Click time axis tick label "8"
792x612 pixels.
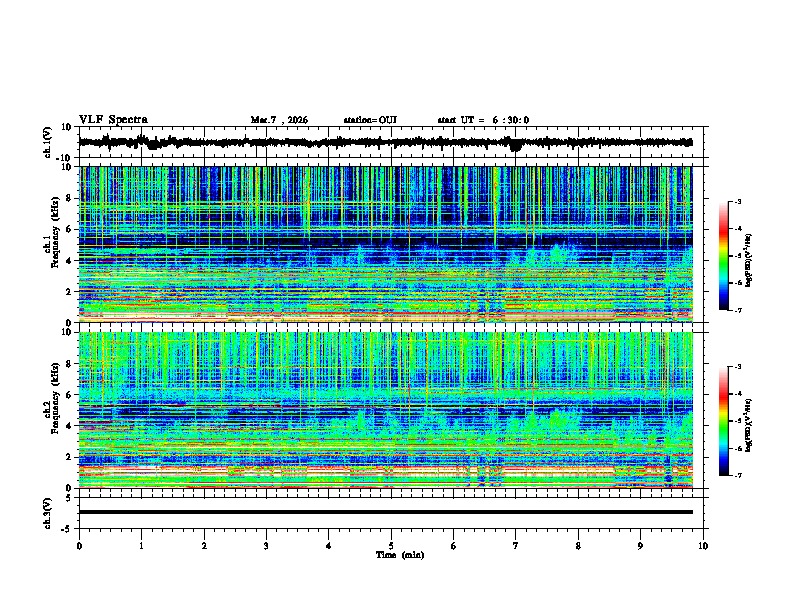coord(578,546)
